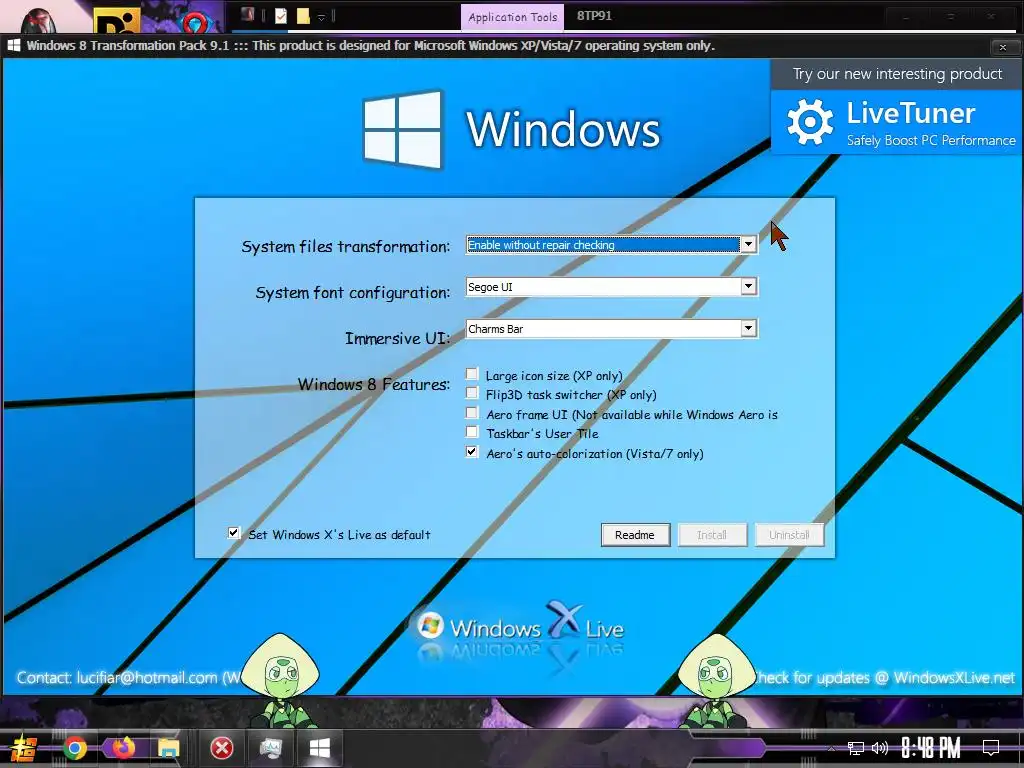Open the network tray icon
The image size is (1024, 768).
click(855, 748)
